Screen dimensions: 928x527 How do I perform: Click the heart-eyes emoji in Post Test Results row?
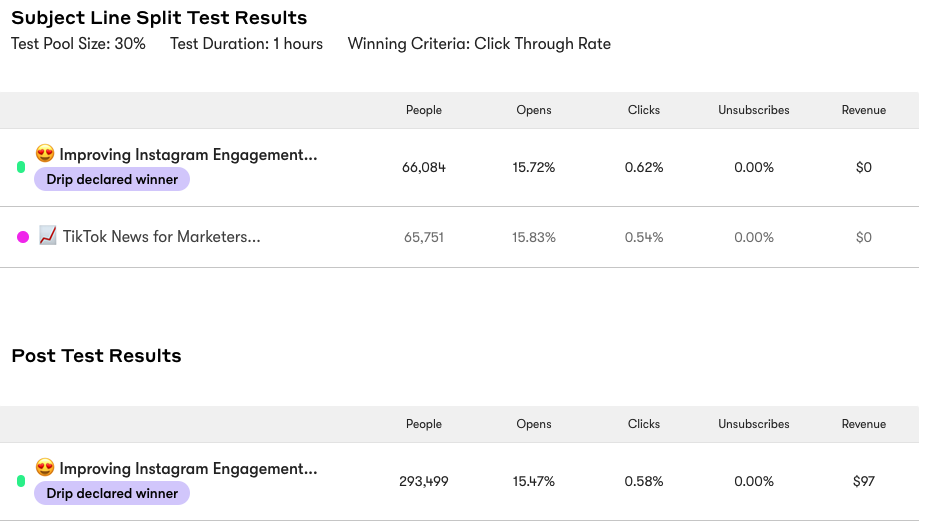pos(45,468)
